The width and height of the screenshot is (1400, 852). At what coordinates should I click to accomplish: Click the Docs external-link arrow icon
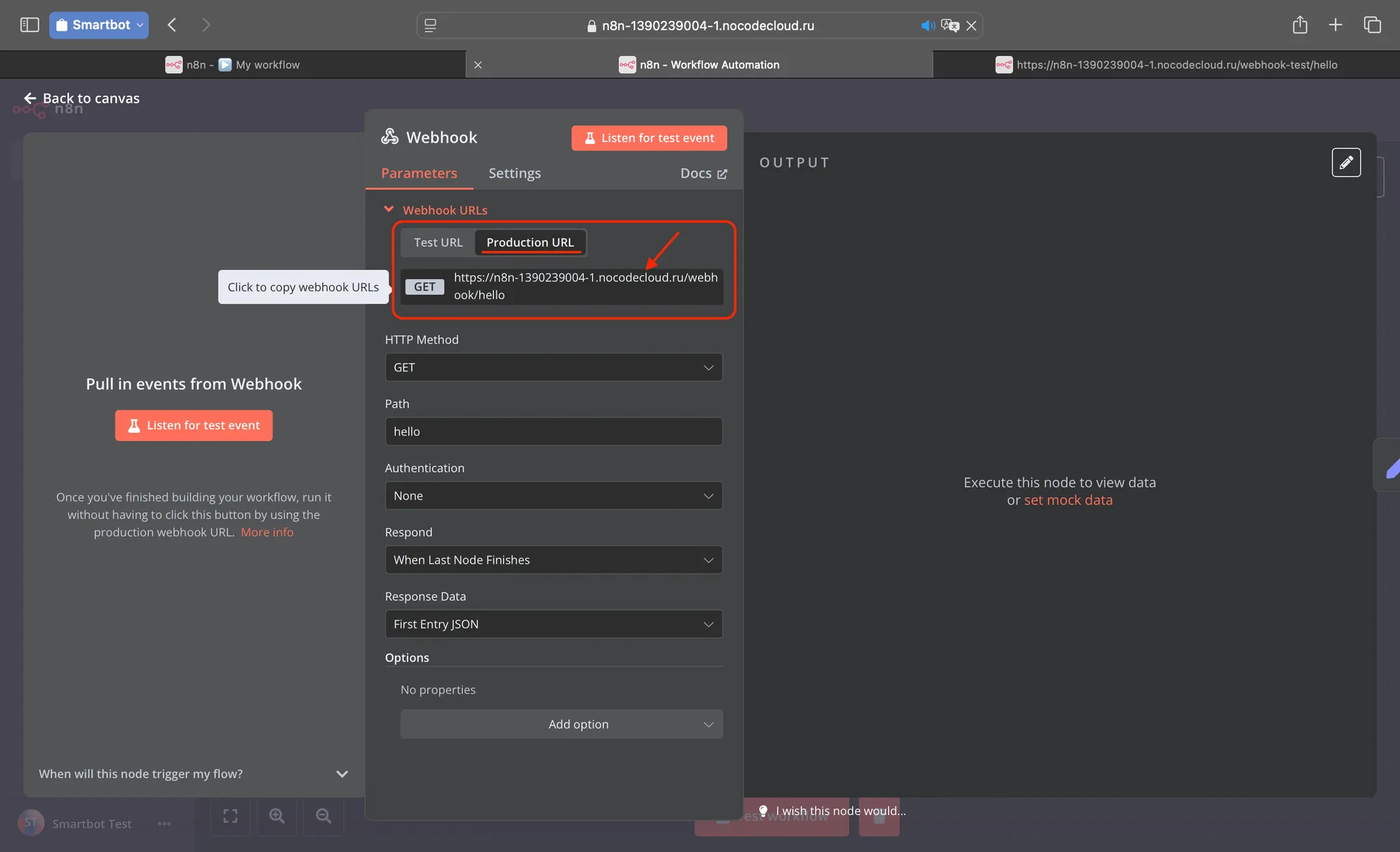(722, 174)
